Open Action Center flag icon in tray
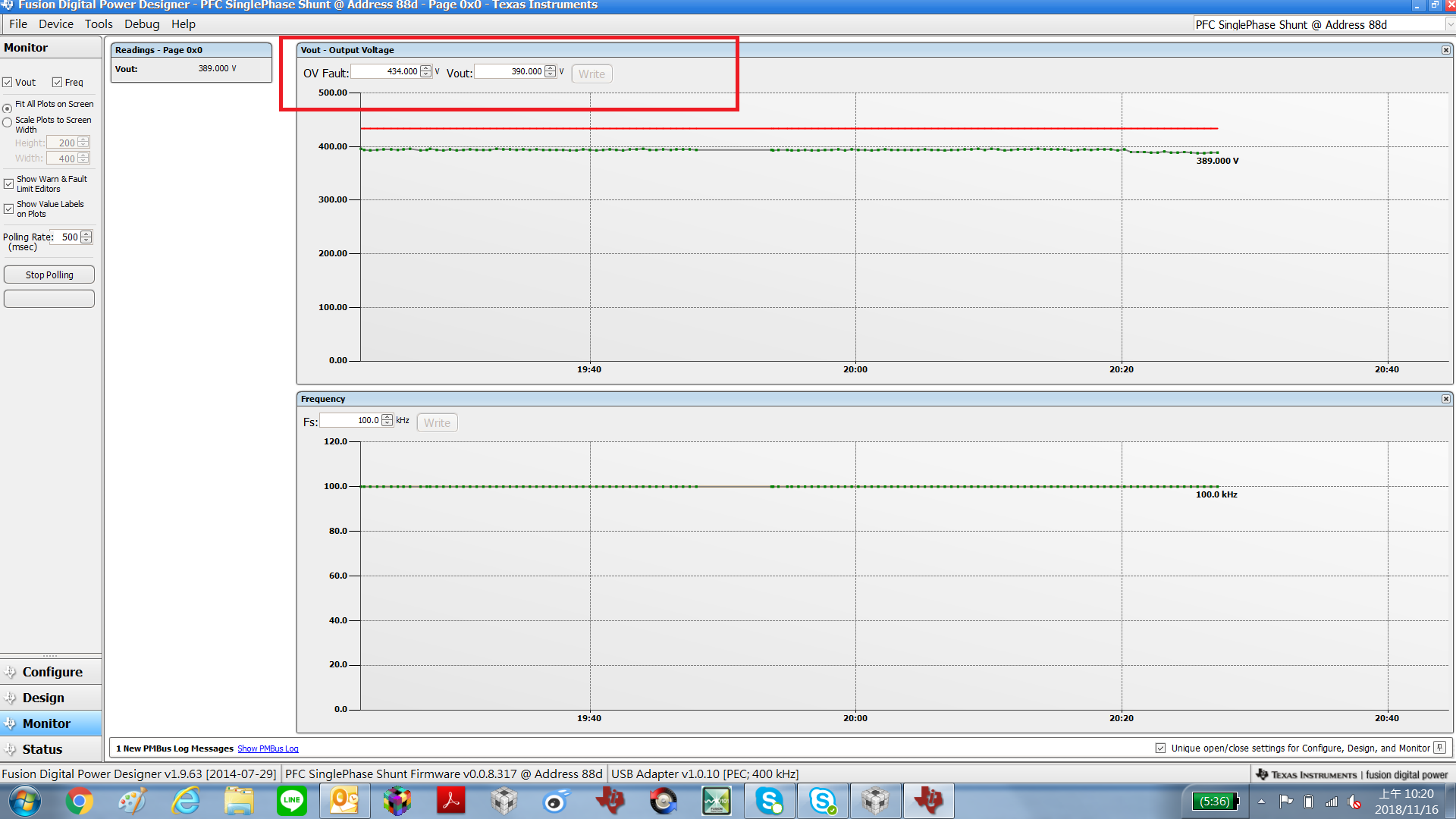The height and width of the screenshot is (819, 1456). click(1286, 802)
